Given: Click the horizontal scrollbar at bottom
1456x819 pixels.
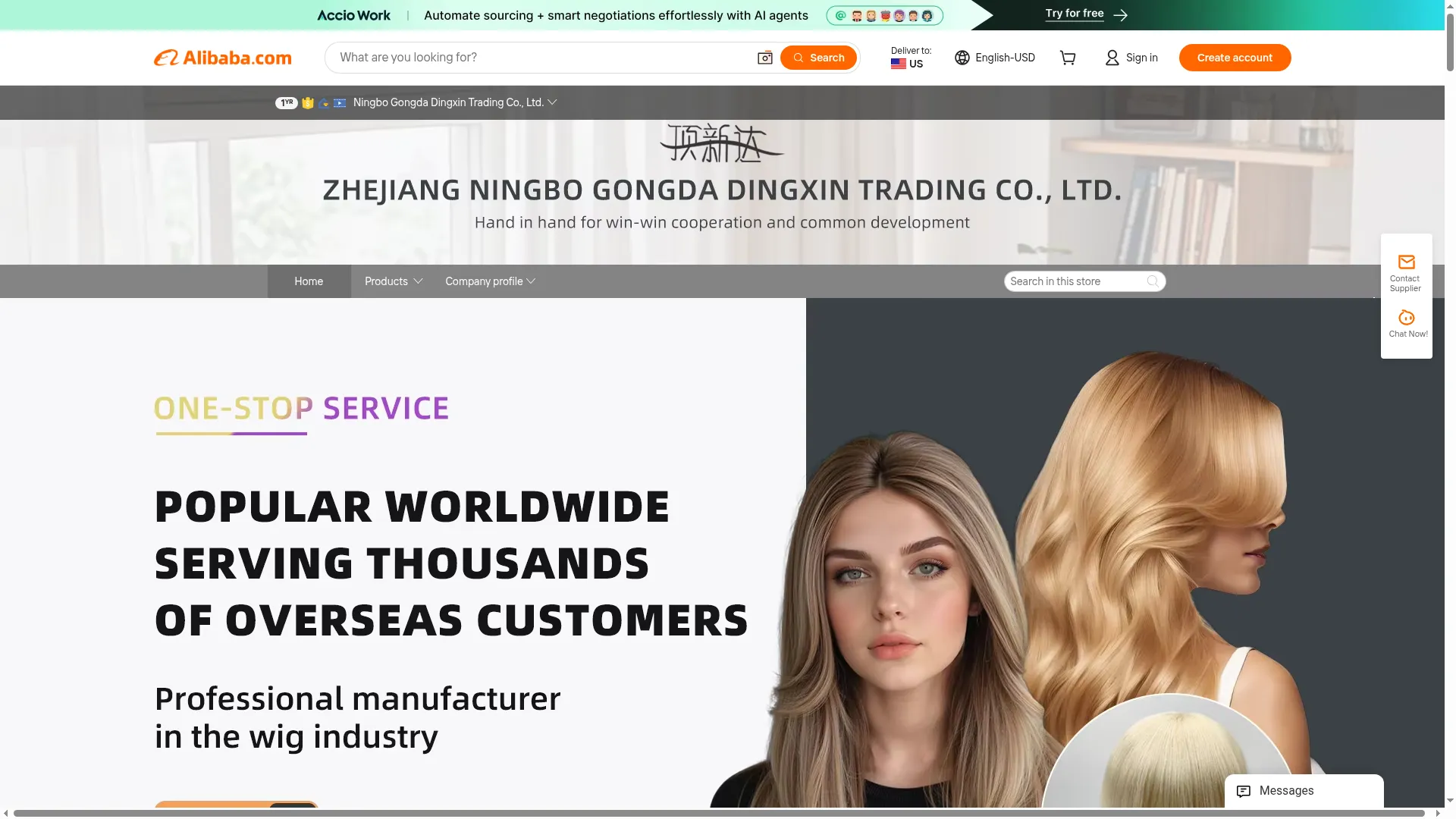Looking at the screenshot, I should pos(719,814).
